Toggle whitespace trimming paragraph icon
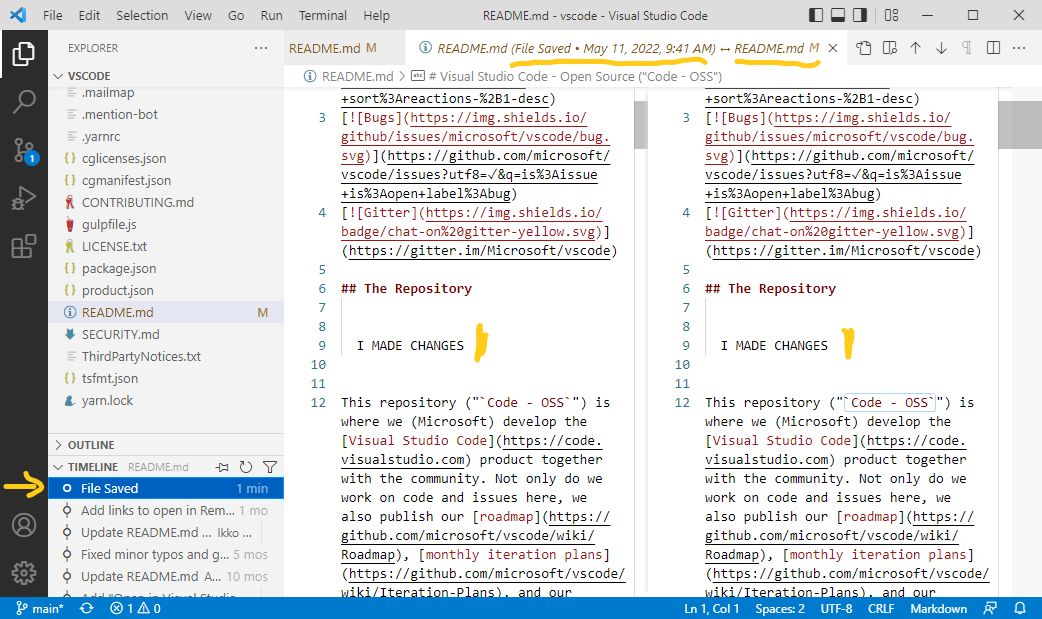 click(x=967, y=48)
